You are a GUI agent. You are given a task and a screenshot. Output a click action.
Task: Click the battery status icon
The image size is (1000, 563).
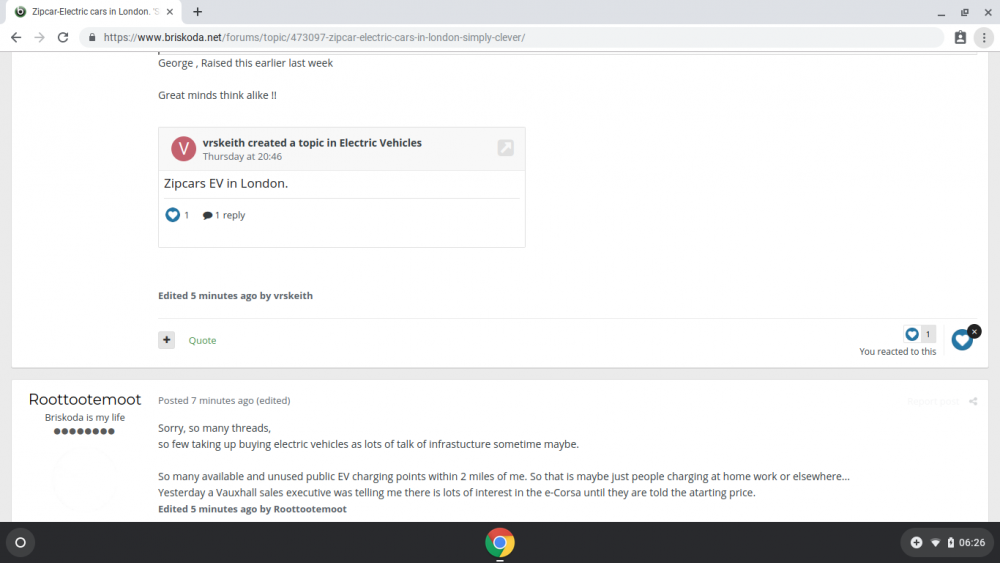click(x=950, y=543)
